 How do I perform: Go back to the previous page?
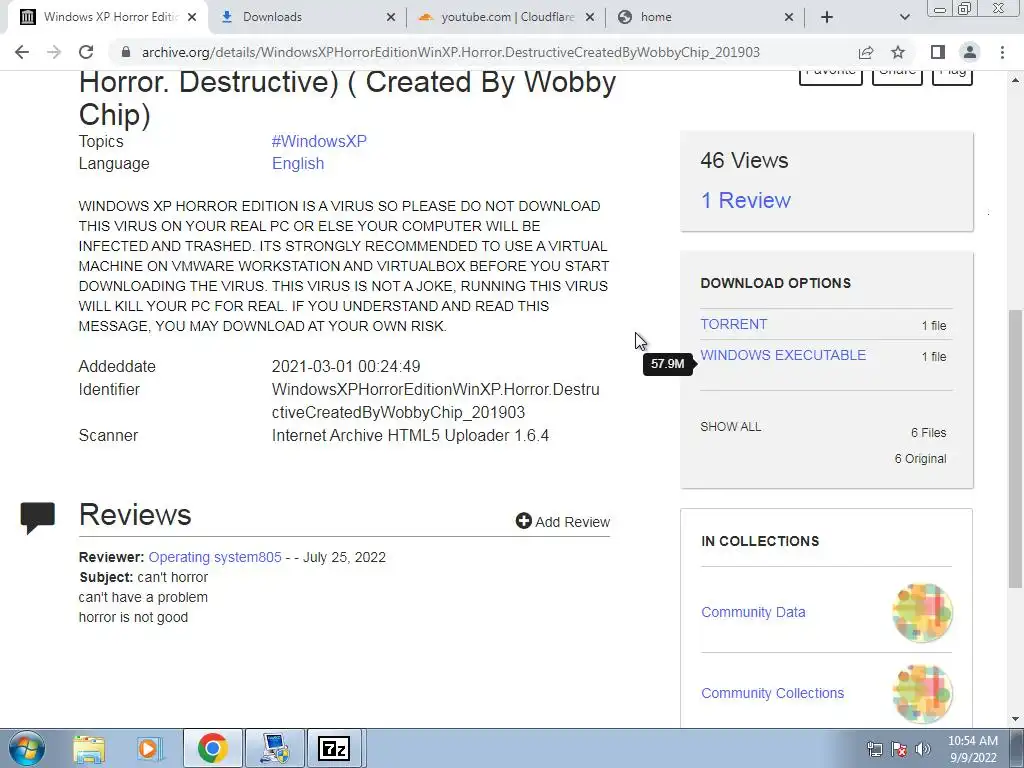click(x=22, y=52)
